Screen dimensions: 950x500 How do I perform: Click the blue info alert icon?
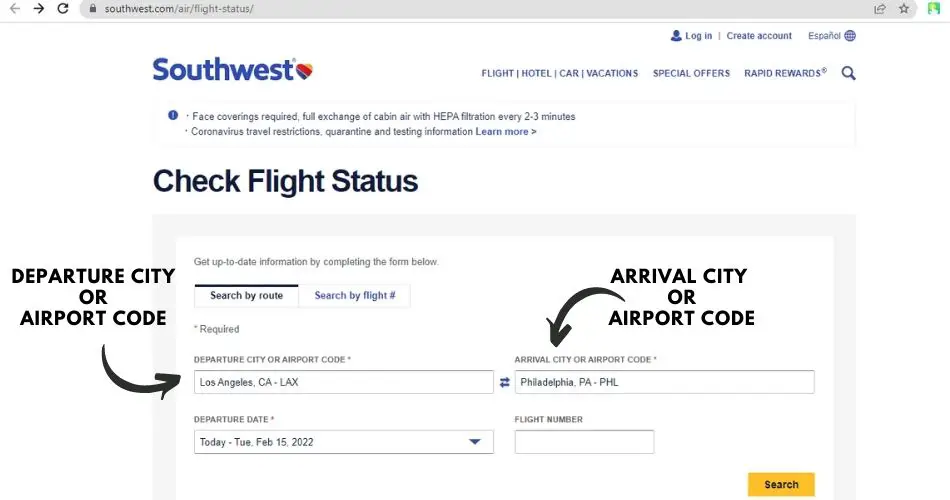click(x=173, y=115)
